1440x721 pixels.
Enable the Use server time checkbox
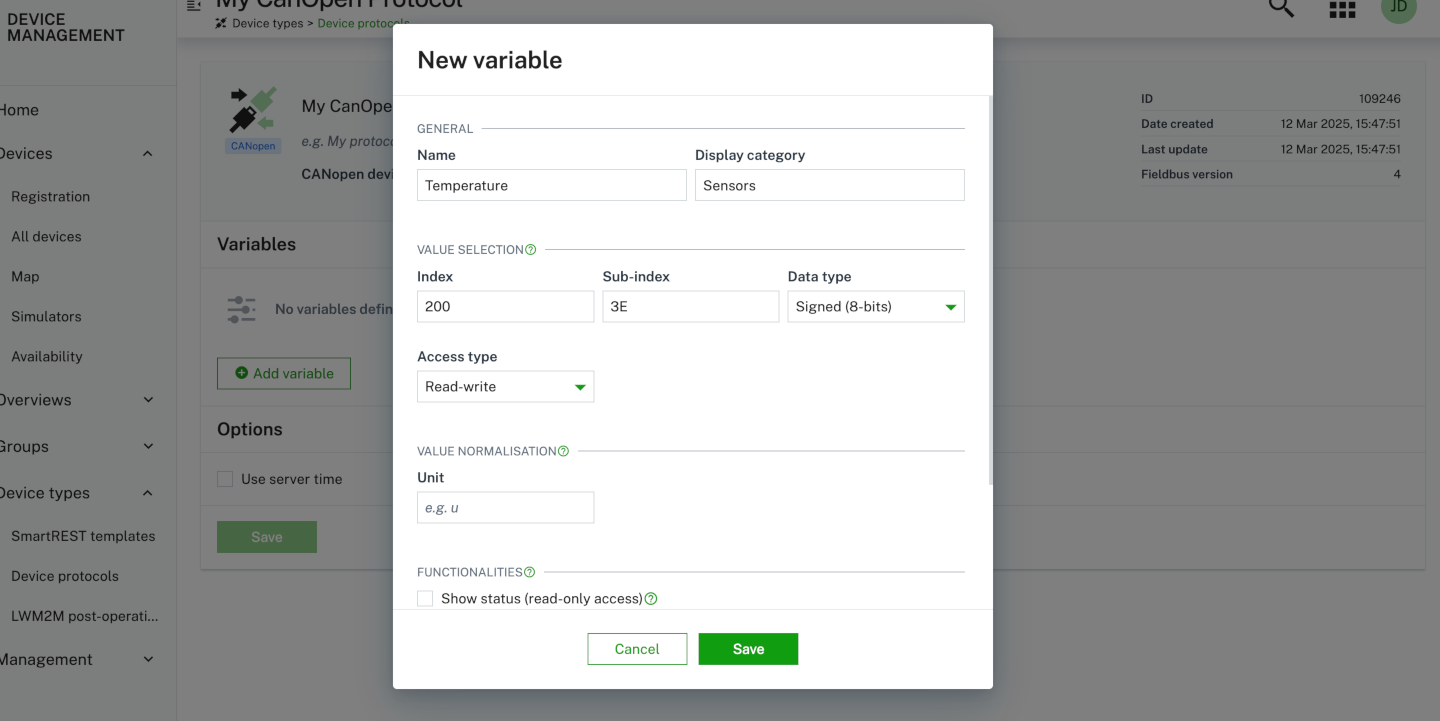point(225,478)
